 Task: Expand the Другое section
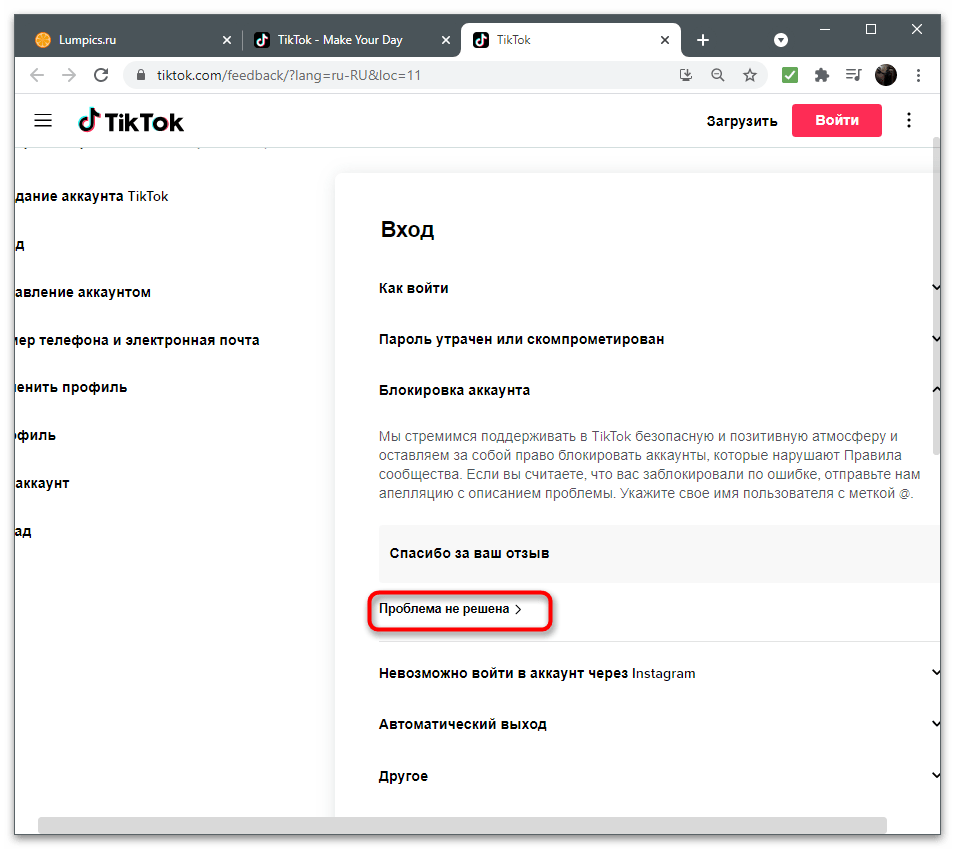(658, 776)
